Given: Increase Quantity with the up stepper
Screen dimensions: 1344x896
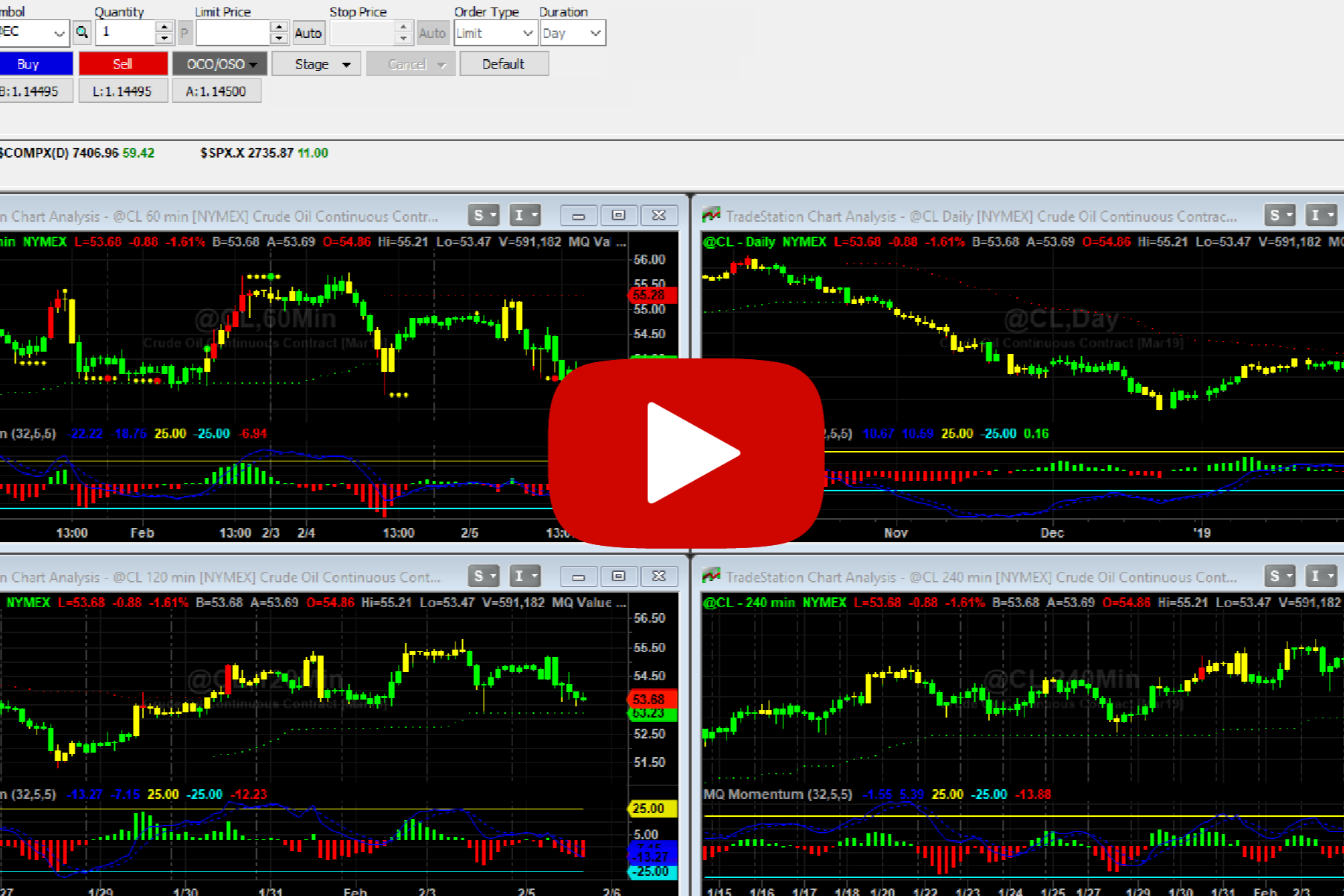Looking at the screenshot, I should [x=164, y=27].
